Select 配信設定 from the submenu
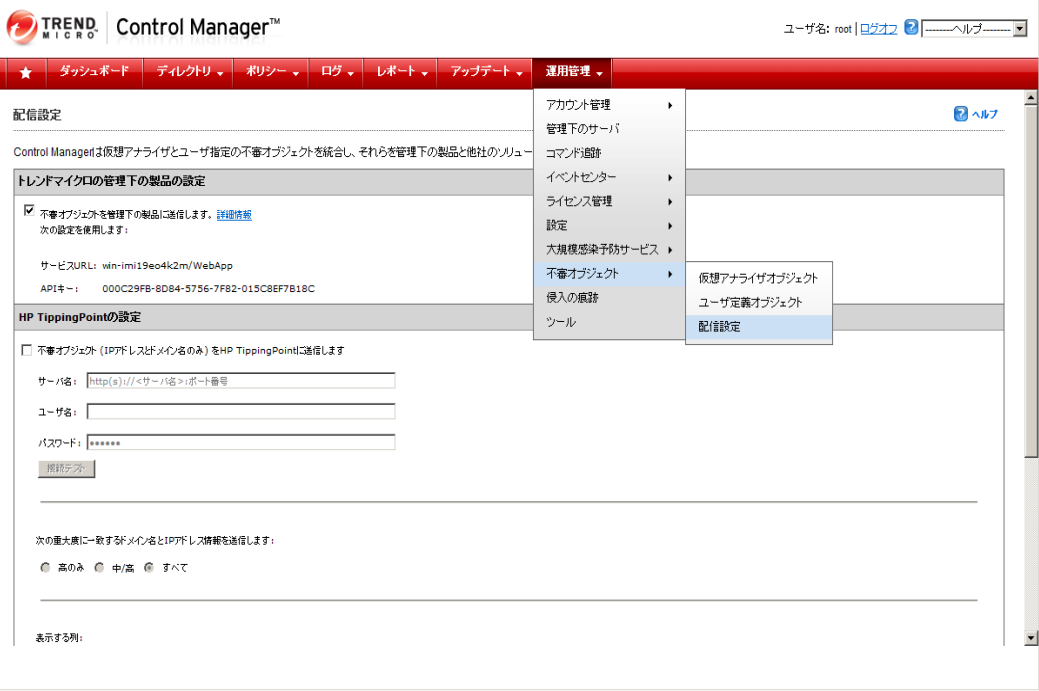The image size is (1039, 691). click(719, 327)
